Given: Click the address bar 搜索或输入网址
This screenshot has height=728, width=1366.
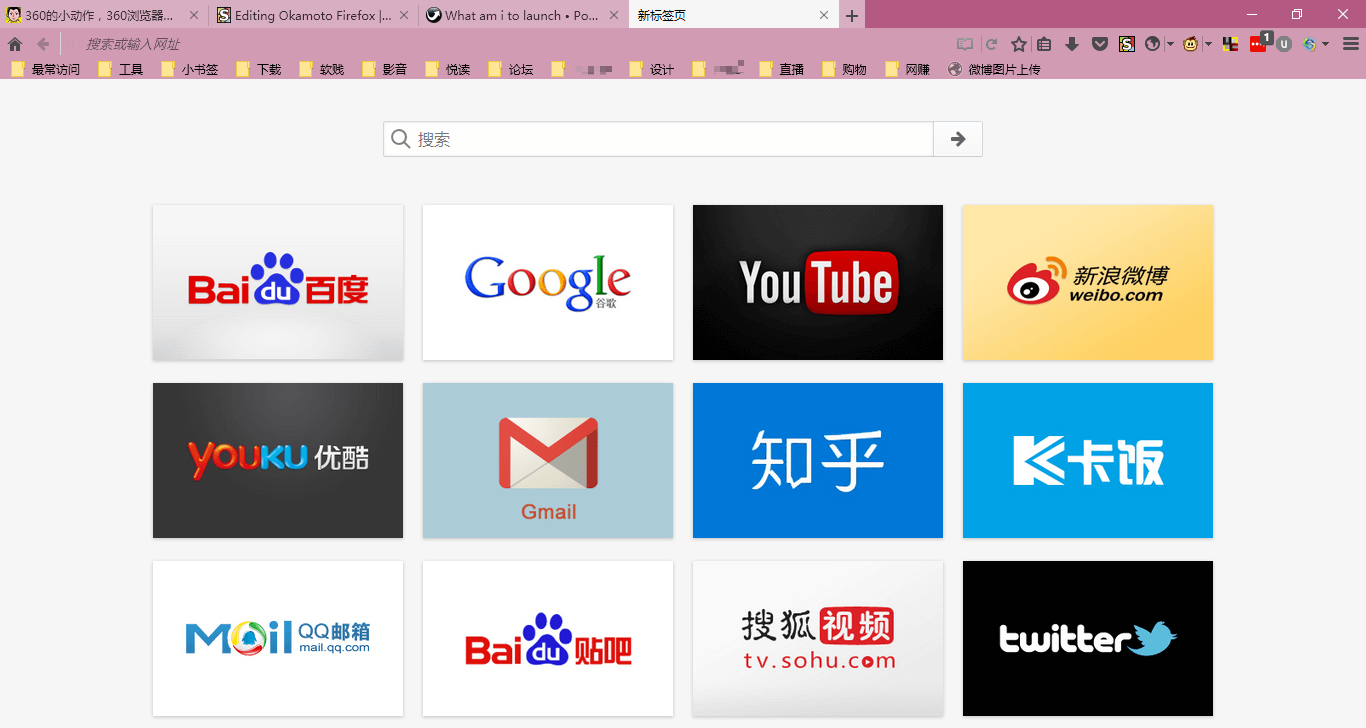Looking at the screenshot, I should pos(505,44).
